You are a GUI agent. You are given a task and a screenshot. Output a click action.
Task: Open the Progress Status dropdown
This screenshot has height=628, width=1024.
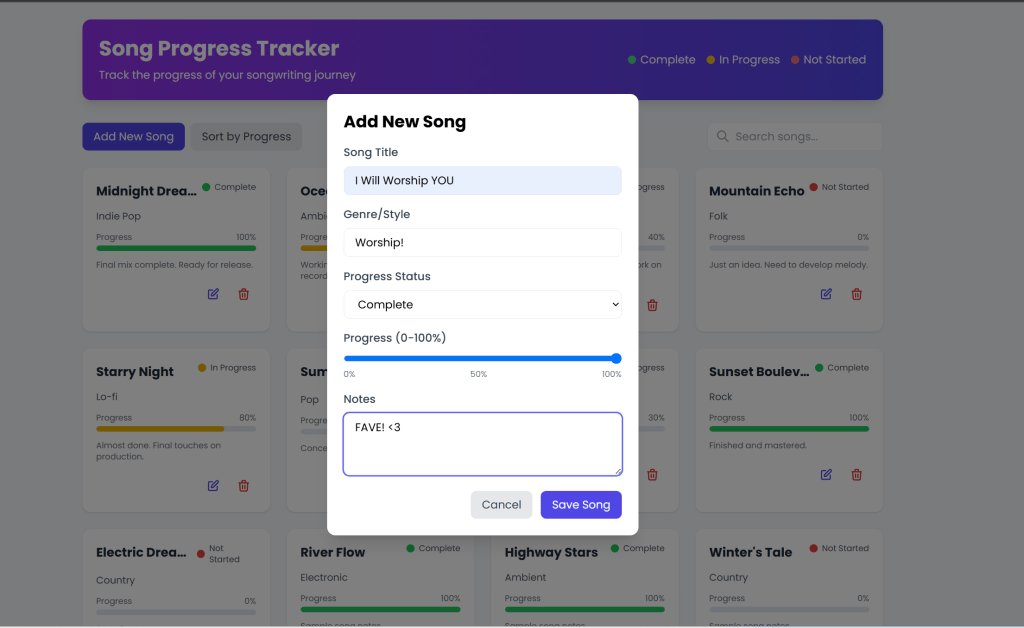coord(482,304)
